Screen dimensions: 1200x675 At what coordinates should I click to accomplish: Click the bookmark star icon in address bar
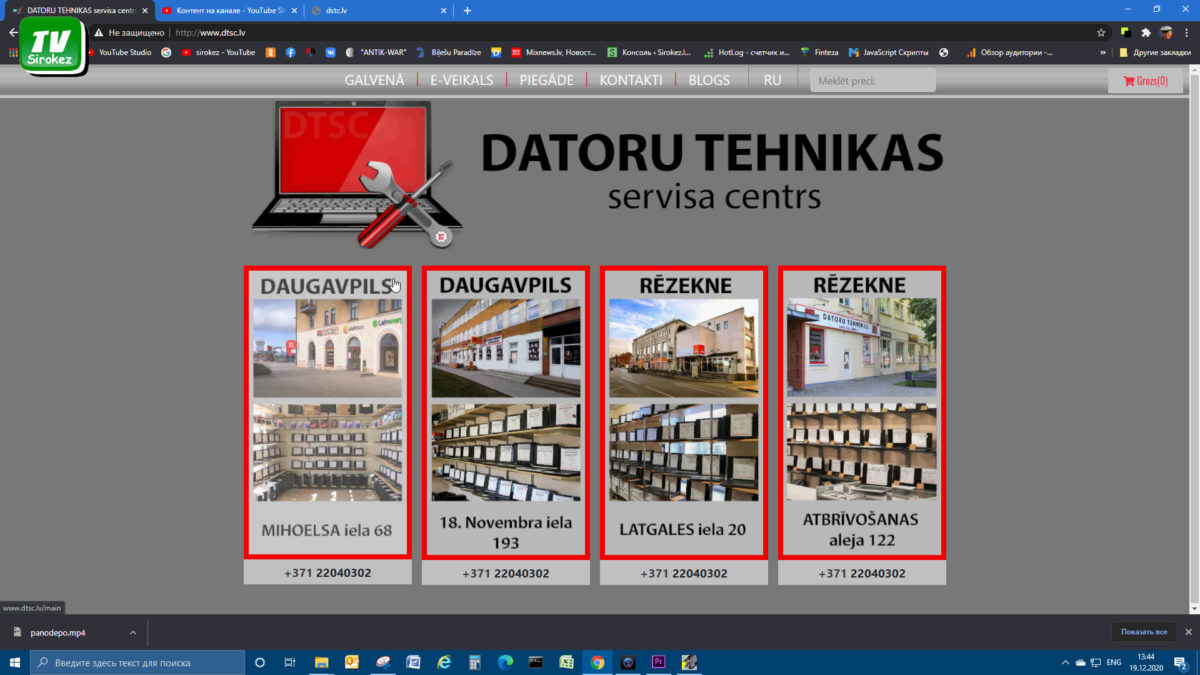point(1101,32)
